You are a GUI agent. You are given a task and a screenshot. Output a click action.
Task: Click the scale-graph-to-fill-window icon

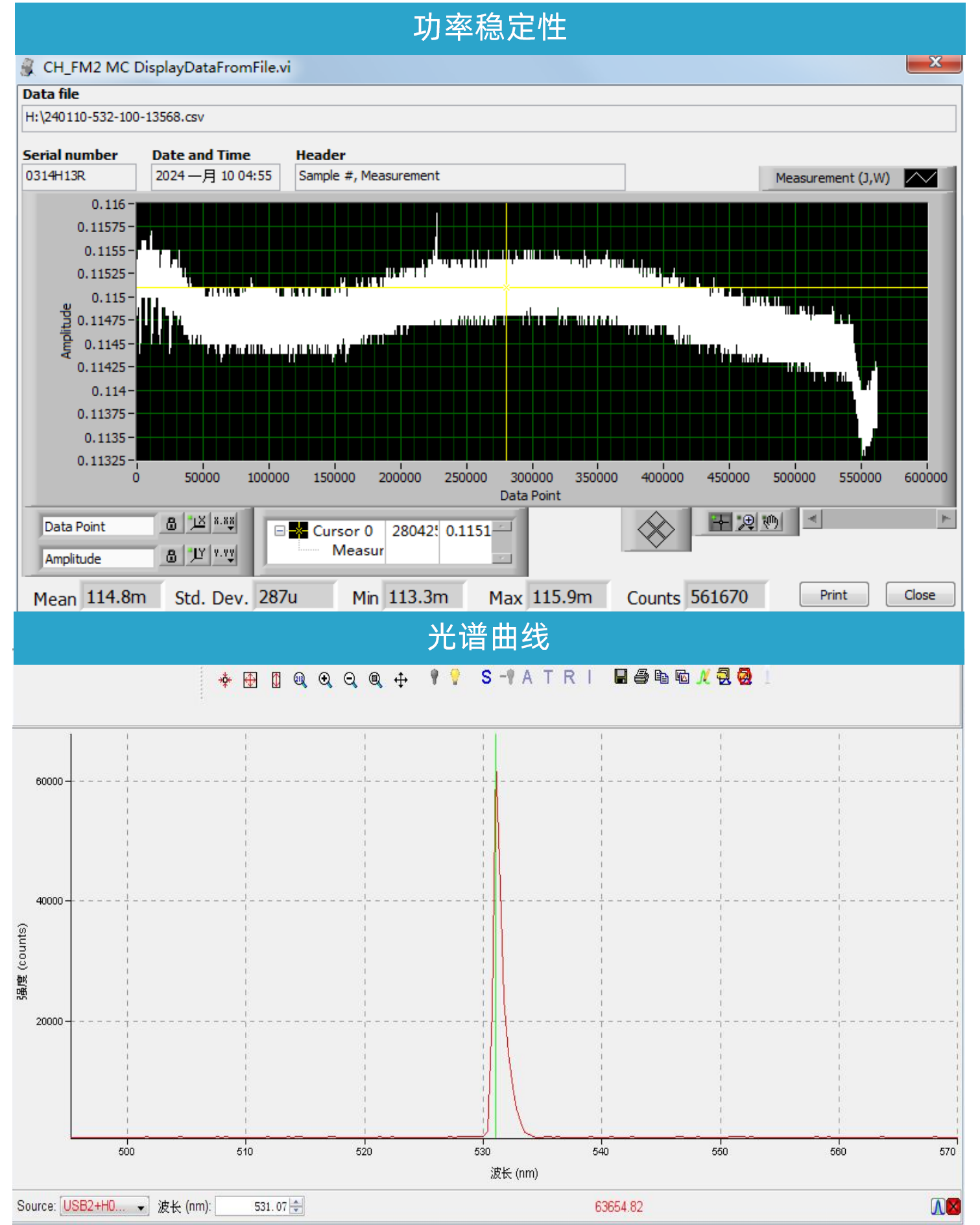click(250, 679)
